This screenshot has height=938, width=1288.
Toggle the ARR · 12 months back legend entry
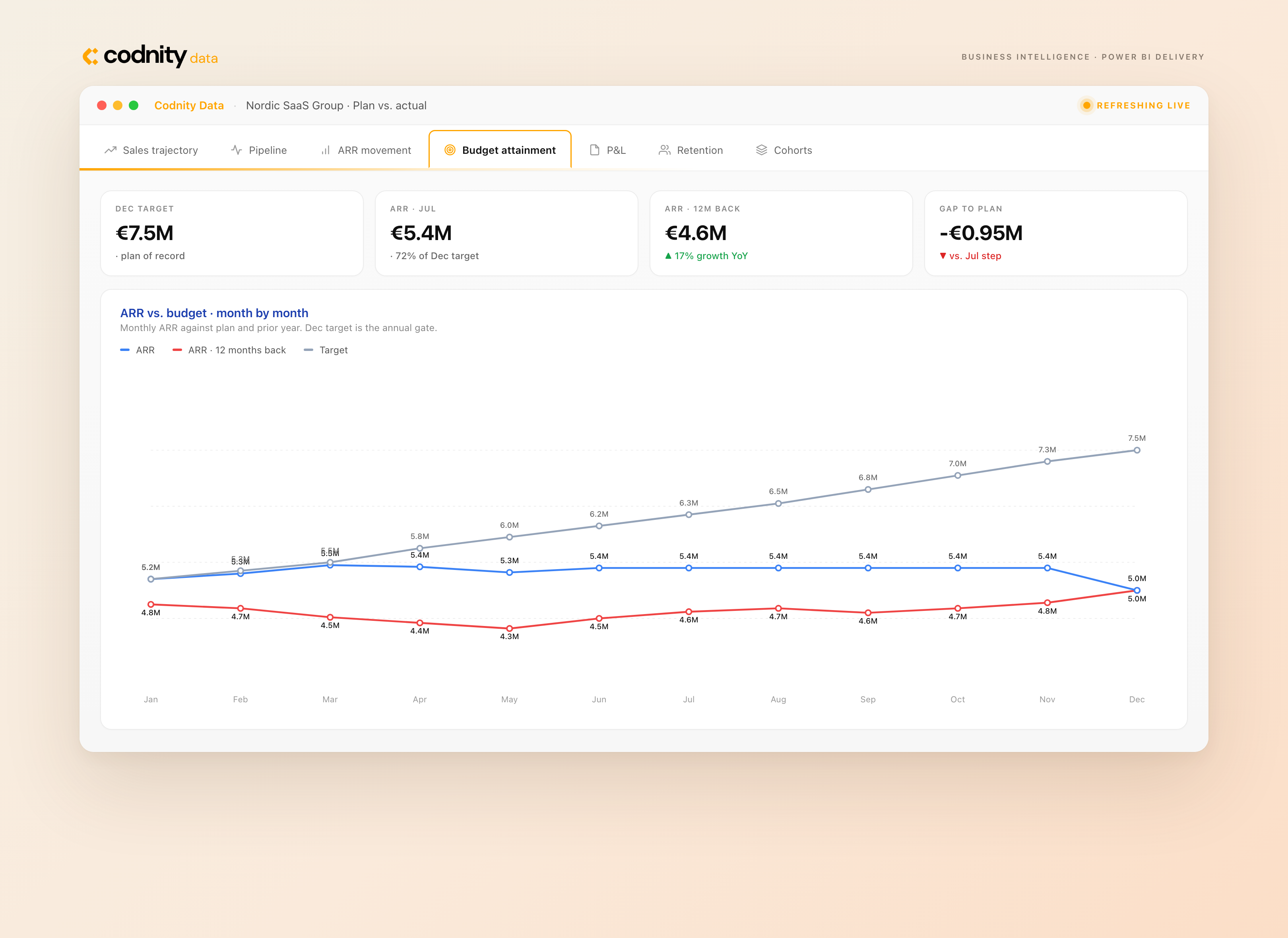(x=229, y=350)
